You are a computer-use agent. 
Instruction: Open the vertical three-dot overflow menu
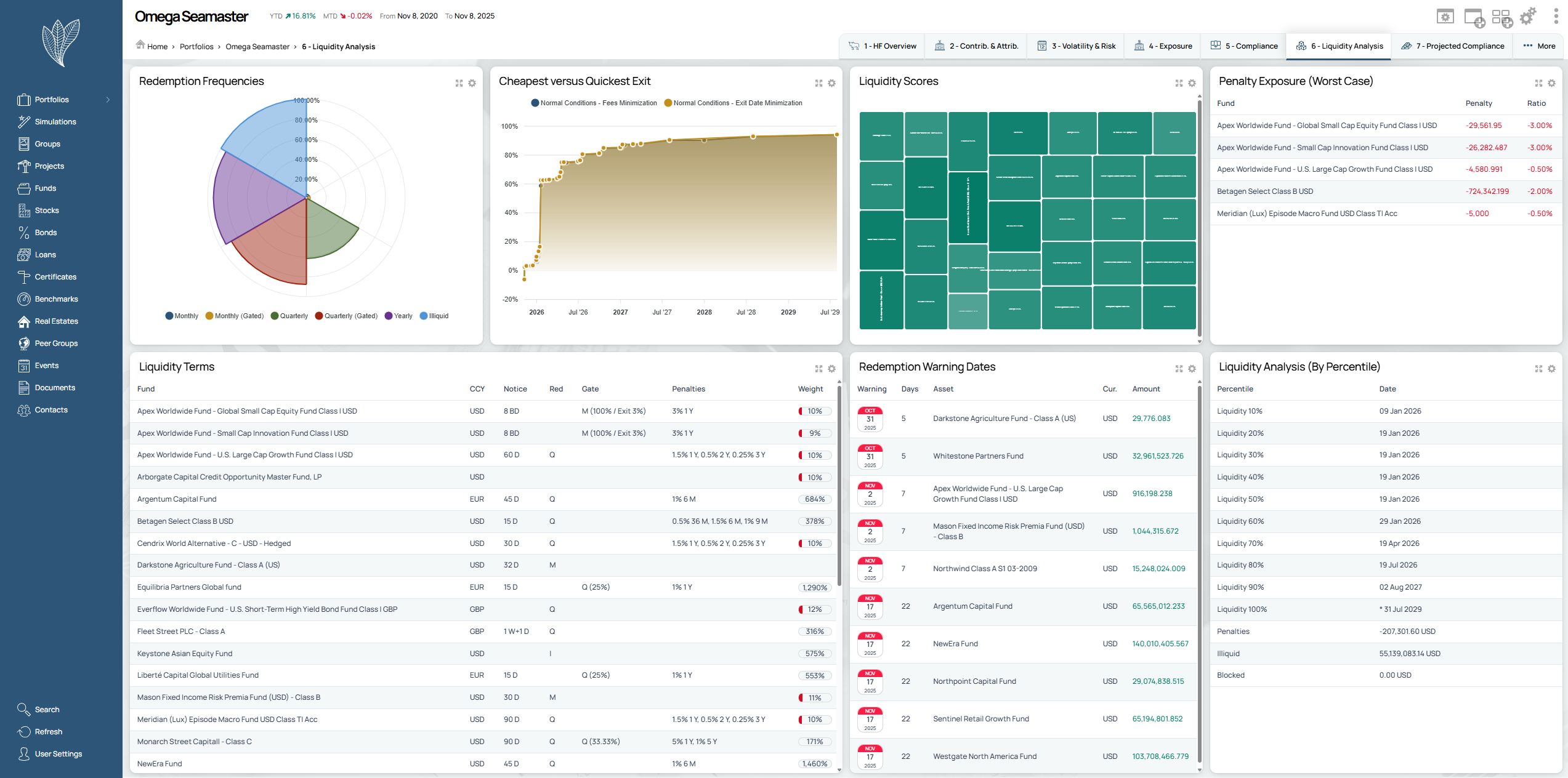(1556, 17)
